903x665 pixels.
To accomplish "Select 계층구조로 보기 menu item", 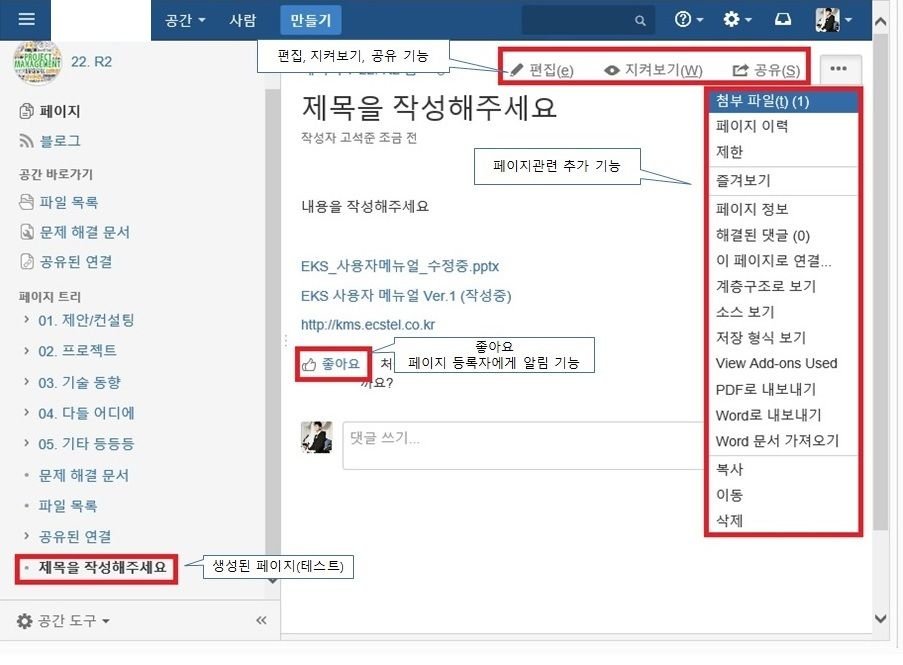I will [783, 286].
